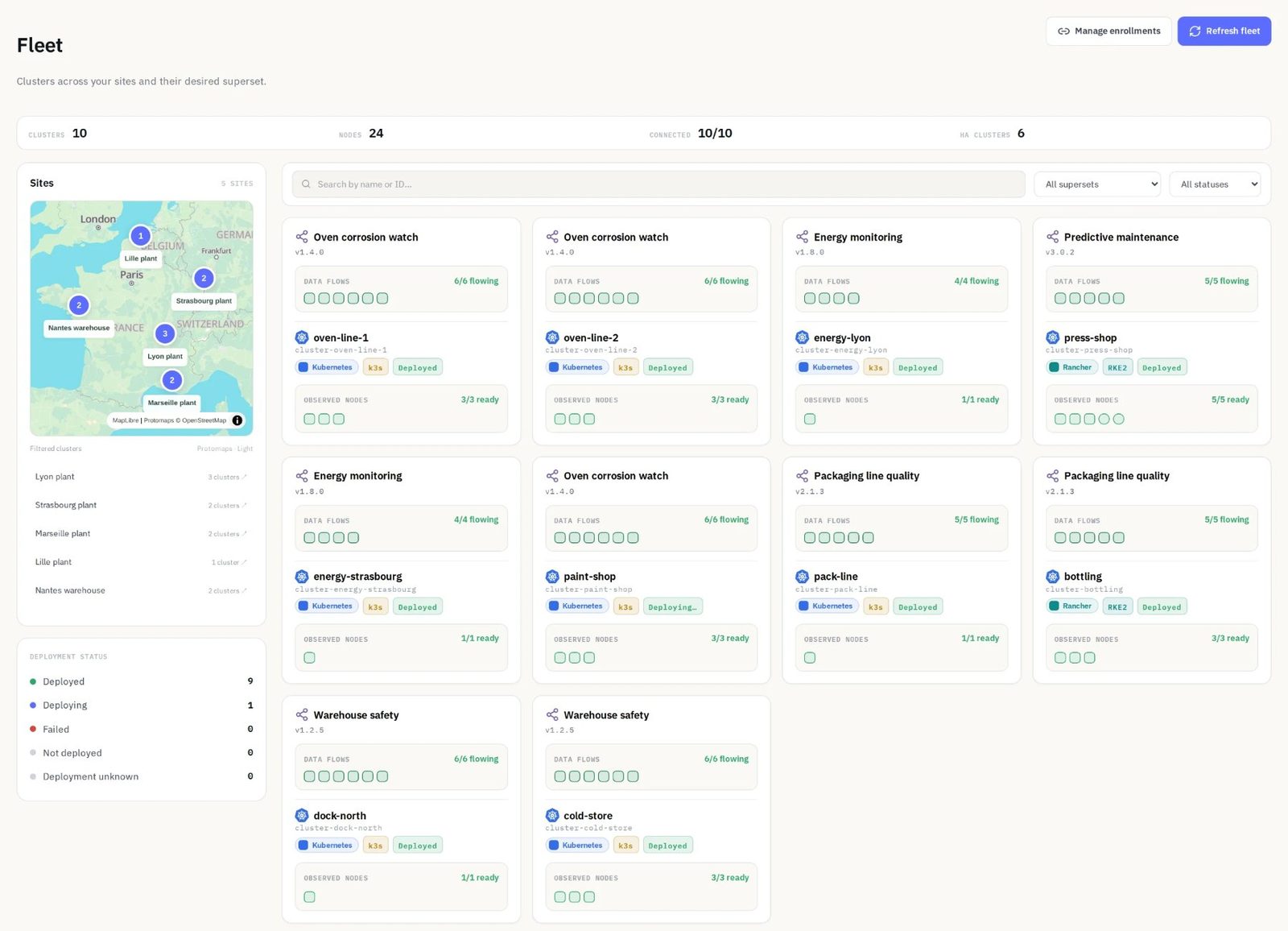Click the HA clusters count 6

1021,134
